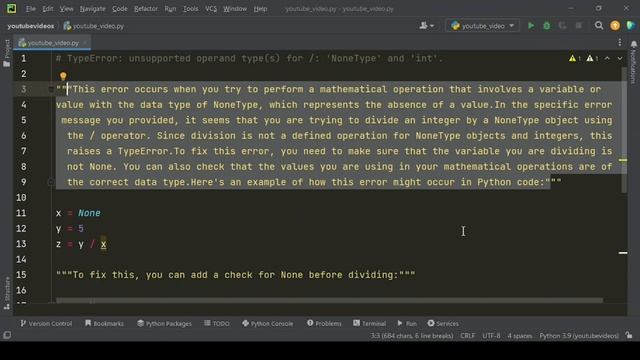Open the Edit menu
This screenshot has height=360, width=640.
47,9
